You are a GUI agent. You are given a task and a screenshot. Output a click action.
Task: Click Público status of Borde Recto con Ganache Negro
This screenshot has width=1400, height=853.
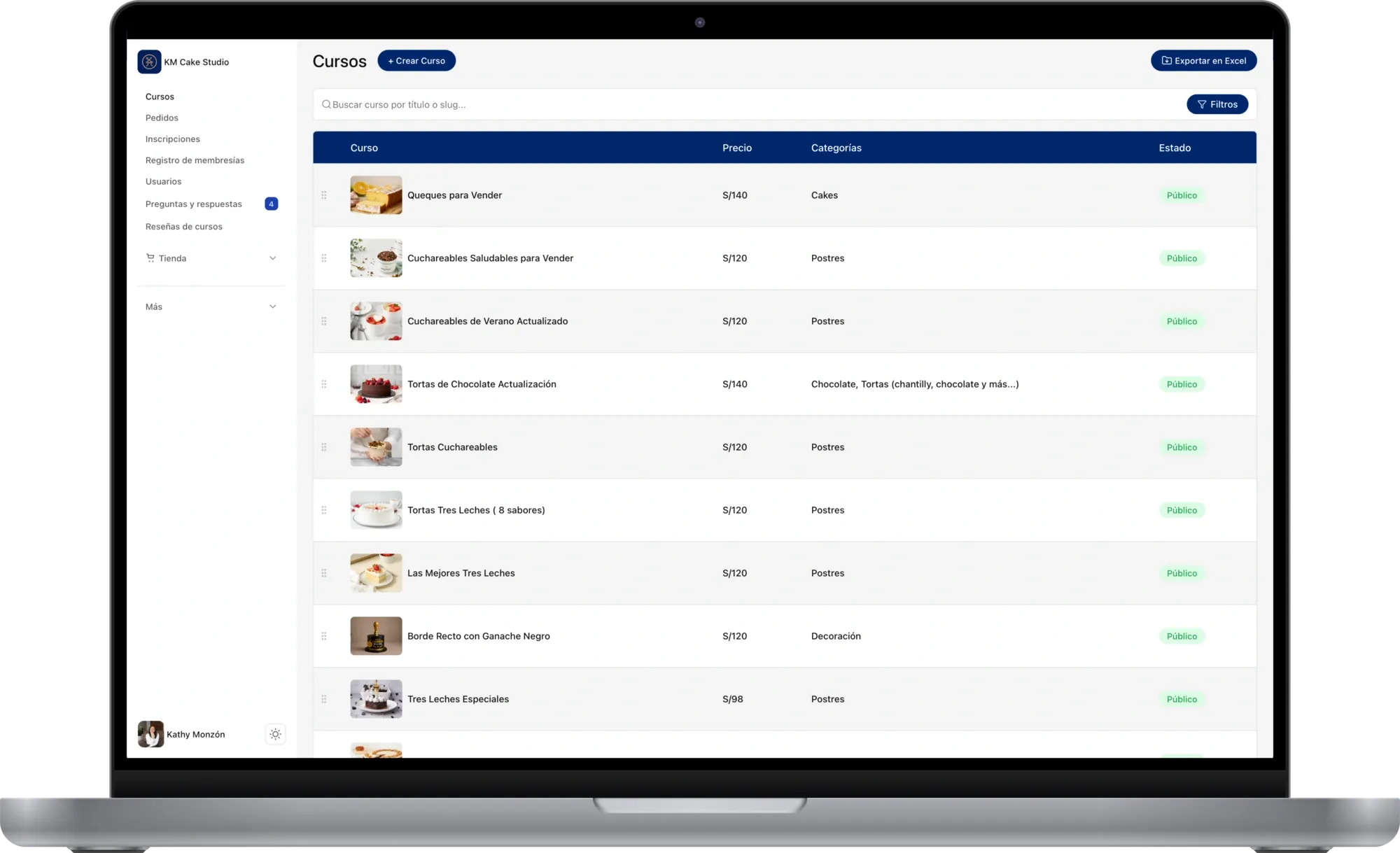click(x=1182, y=636)
